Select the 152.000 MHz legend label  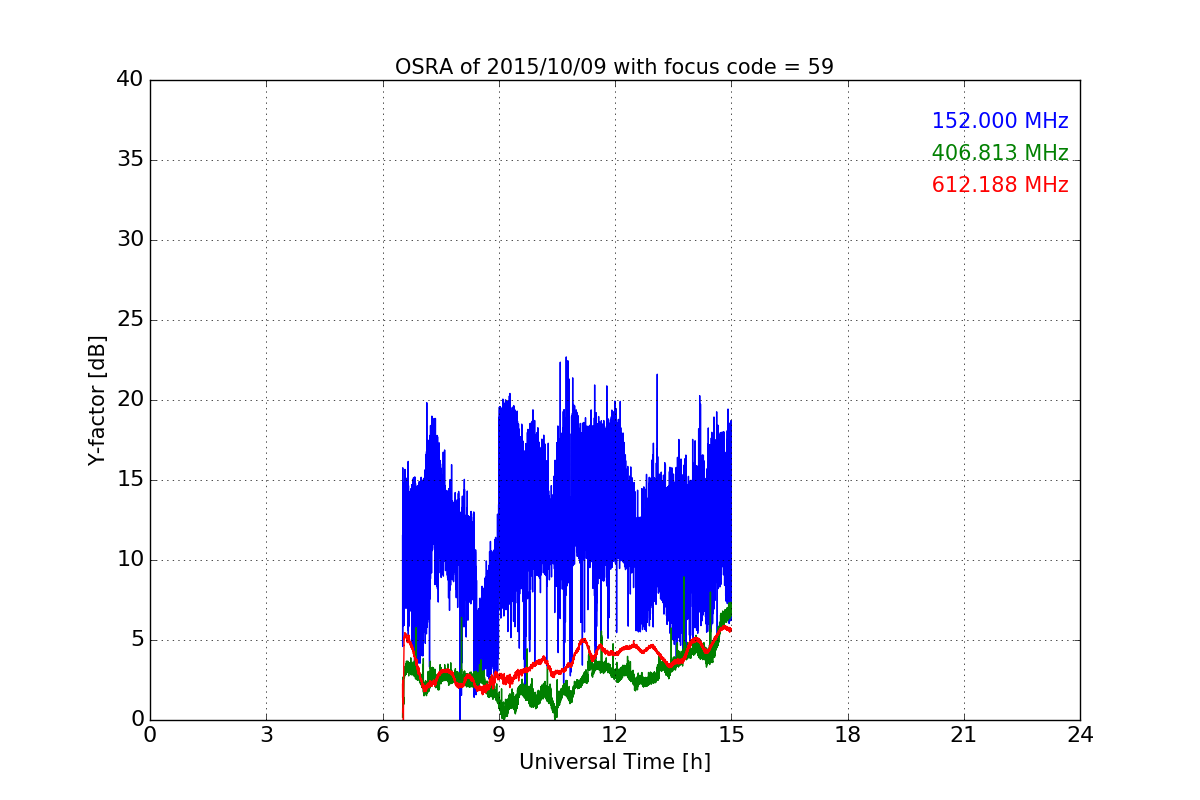1000,121
